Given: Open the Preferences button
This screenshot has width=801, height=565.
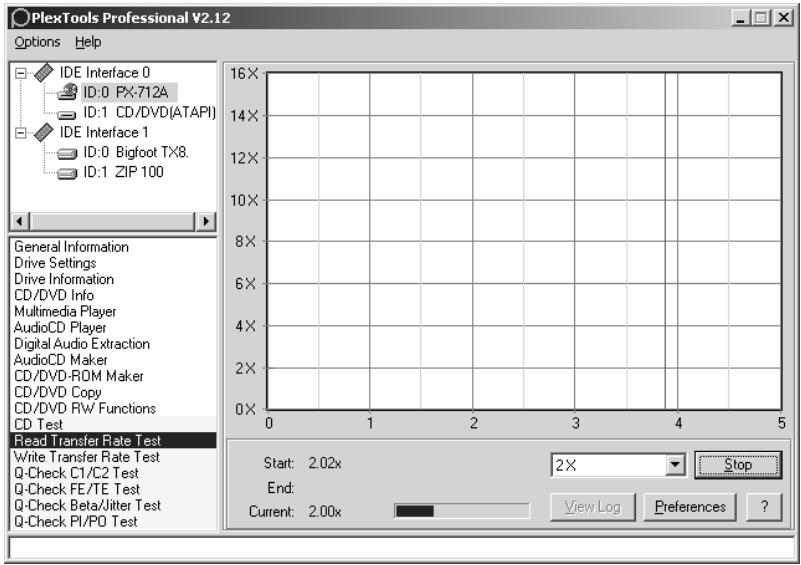Looking at the screenshot, I should click(x=690, y=507).
